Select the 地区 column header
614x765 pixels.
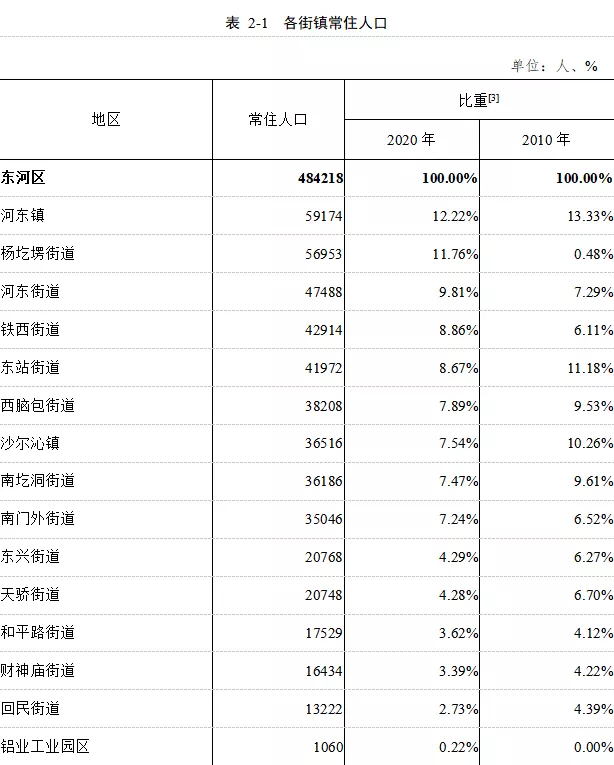coord(106,119)
